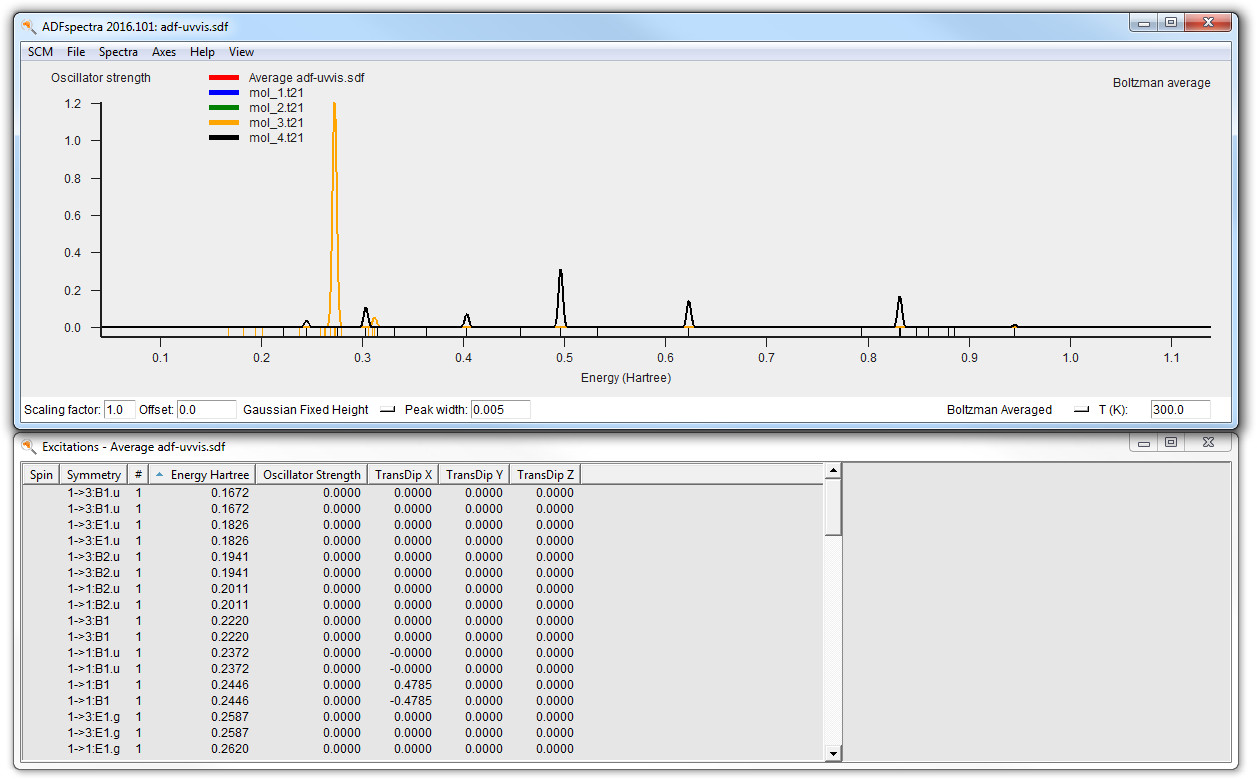Click the TransDip Z column header
Screen dimensions: 1257x779
coord(545,475)
